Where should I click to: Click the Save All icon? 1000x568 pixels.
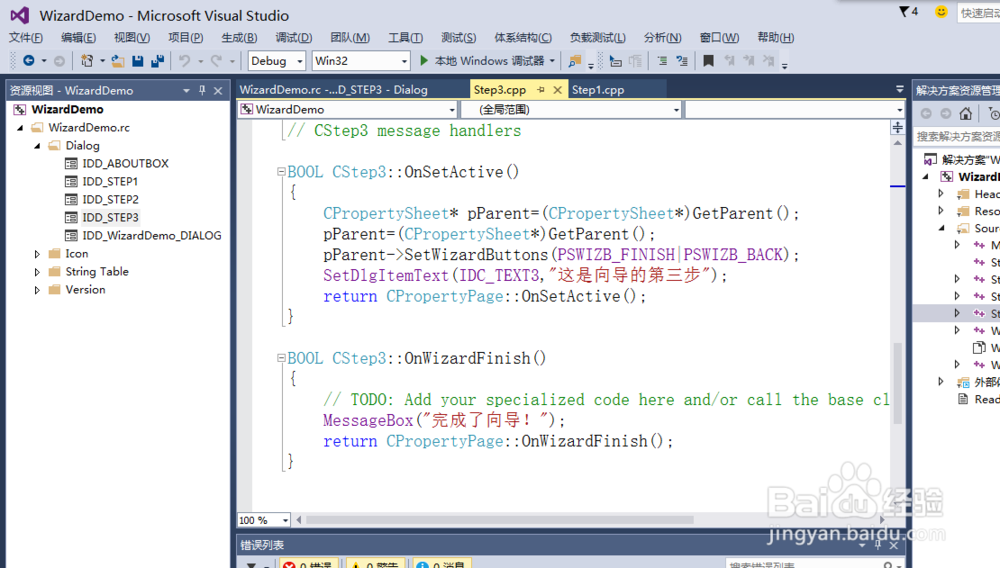click(x=158, y=61)
